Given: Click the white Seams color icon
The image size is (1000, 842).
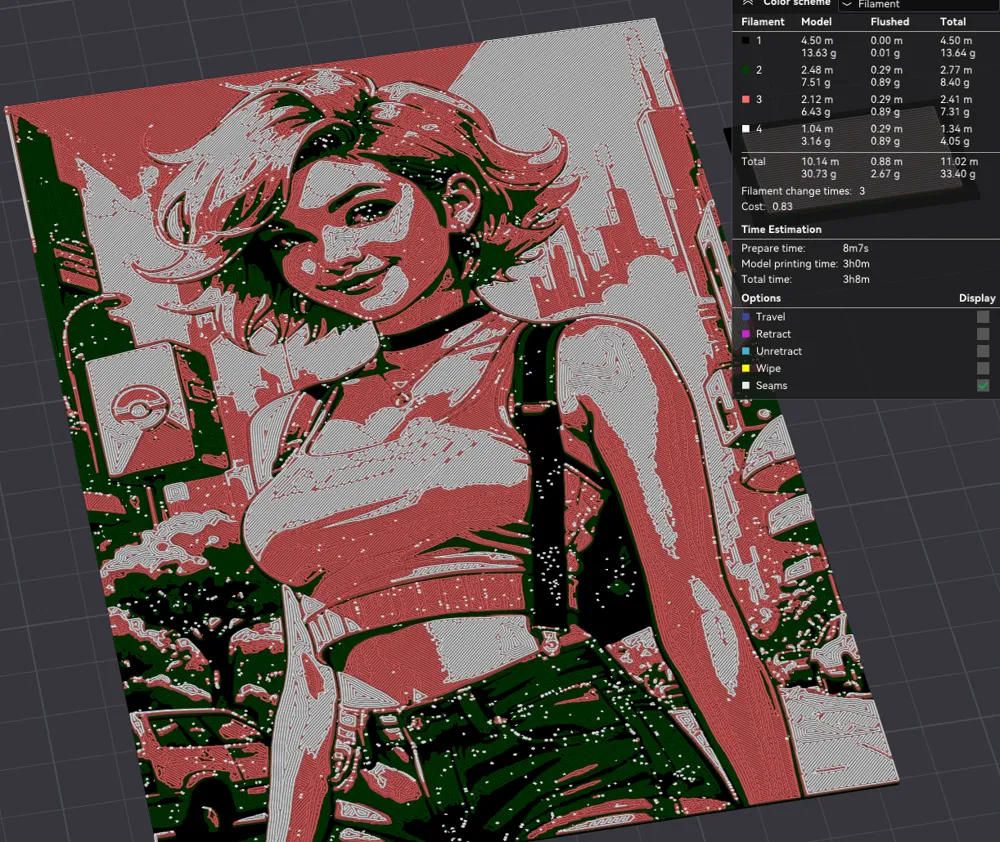Looking at the screenshot, I should [746, 385].
